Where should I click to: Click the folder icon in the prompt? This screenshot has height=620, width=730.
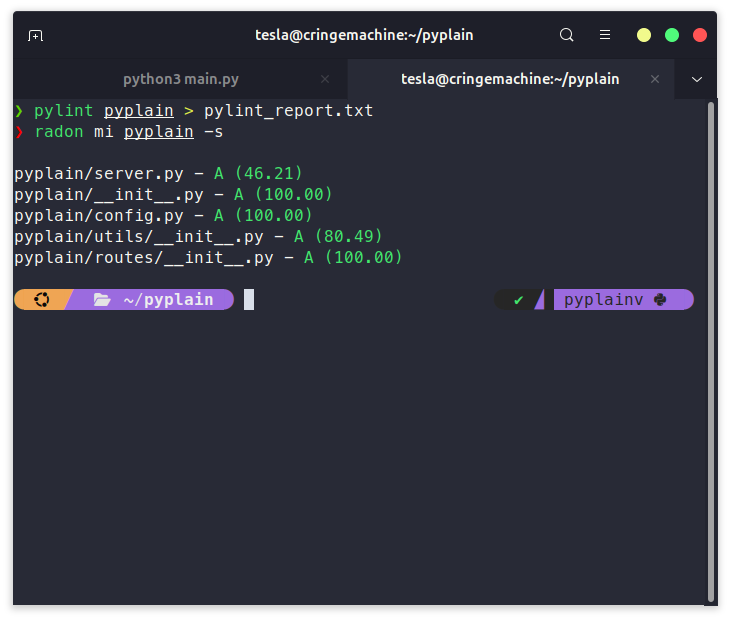pos(102,299)
